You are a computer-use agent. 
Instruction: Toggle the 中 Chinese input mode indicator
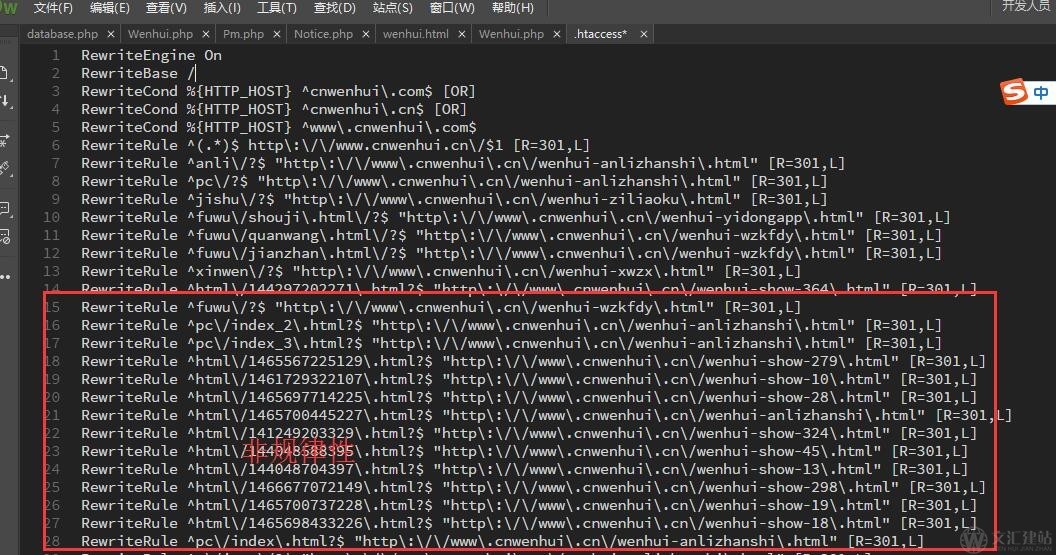[x=1041, y=93]
